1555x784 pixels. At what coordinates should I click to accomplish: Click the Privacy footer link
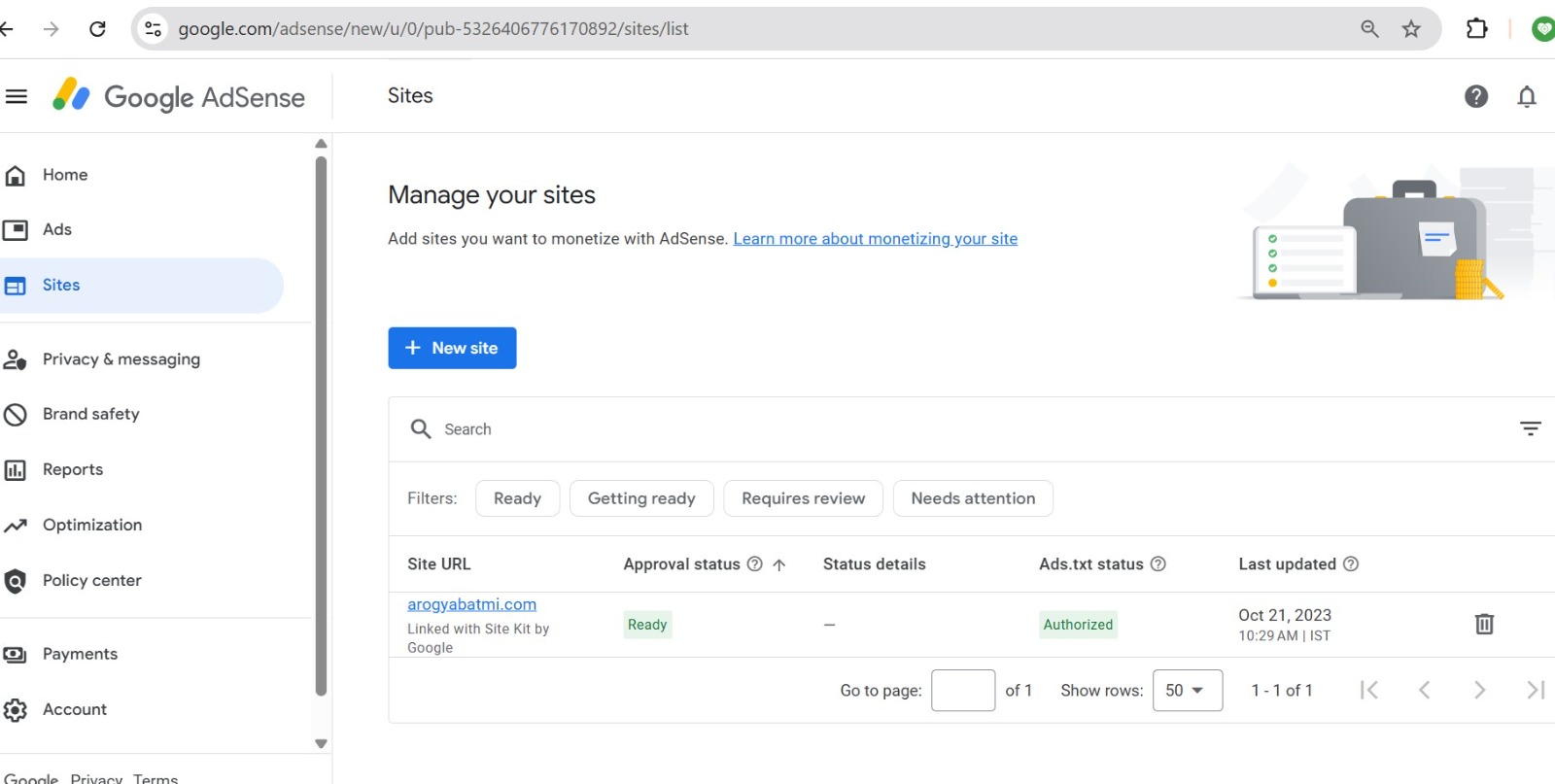96,778
